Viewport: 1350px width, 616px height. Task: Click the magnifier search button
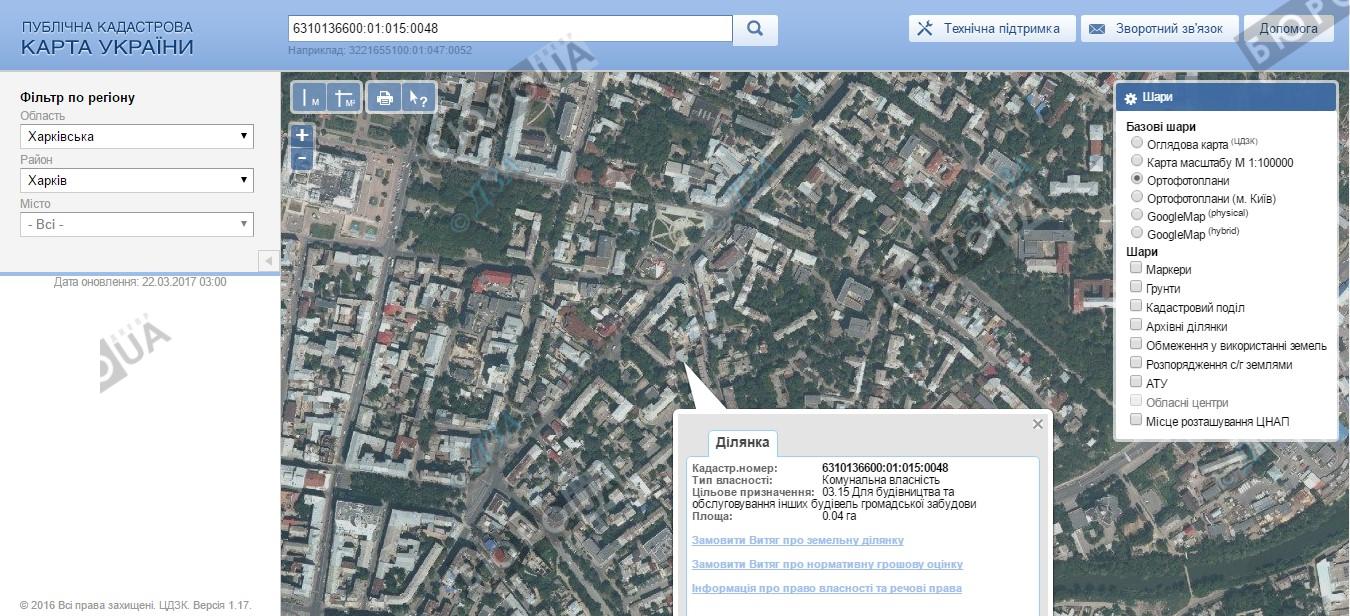pyautogui.click(x=756, y=29)
